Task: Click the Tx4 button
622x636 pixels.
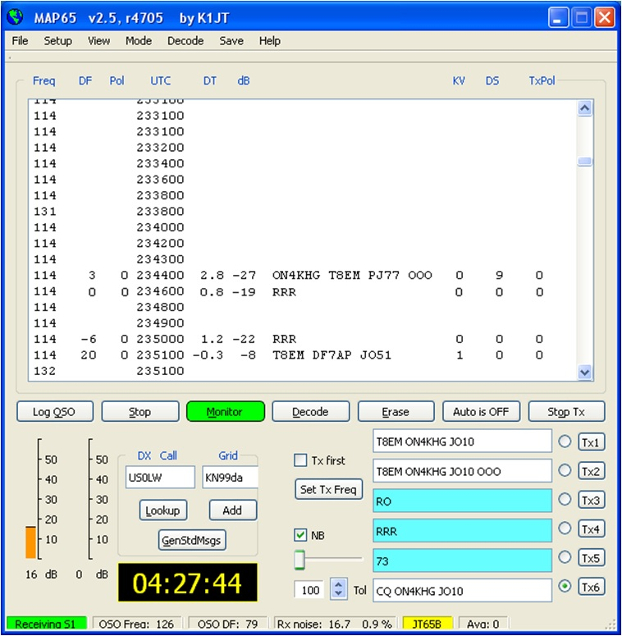Action: (591, 529)
